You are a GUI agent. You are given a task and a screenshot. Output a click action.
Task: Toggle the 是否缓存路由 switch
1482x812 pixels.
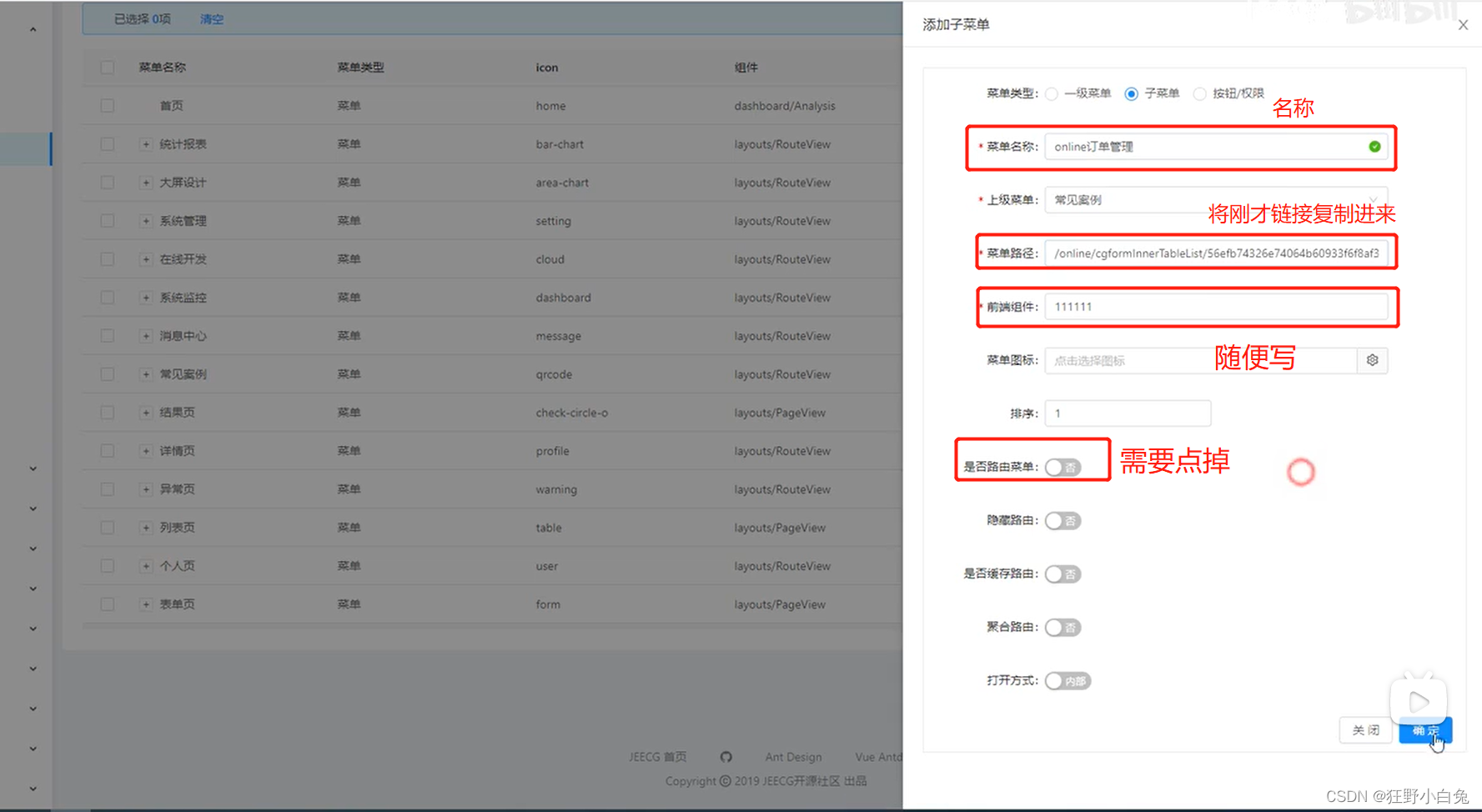tap(1063, 574)
